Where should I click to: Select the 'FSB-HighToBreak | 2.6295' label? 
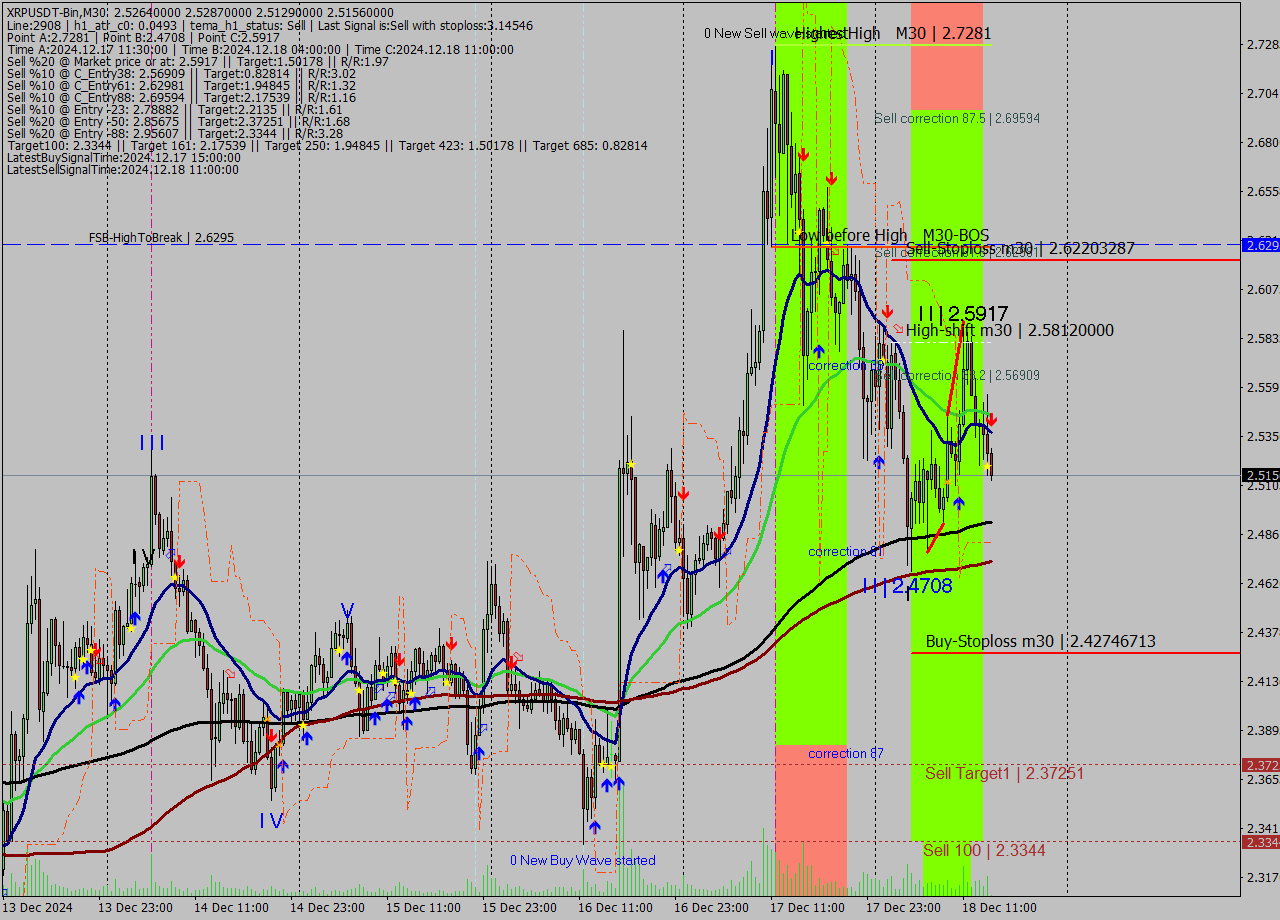pyautogui.click(x=161, y=238)
